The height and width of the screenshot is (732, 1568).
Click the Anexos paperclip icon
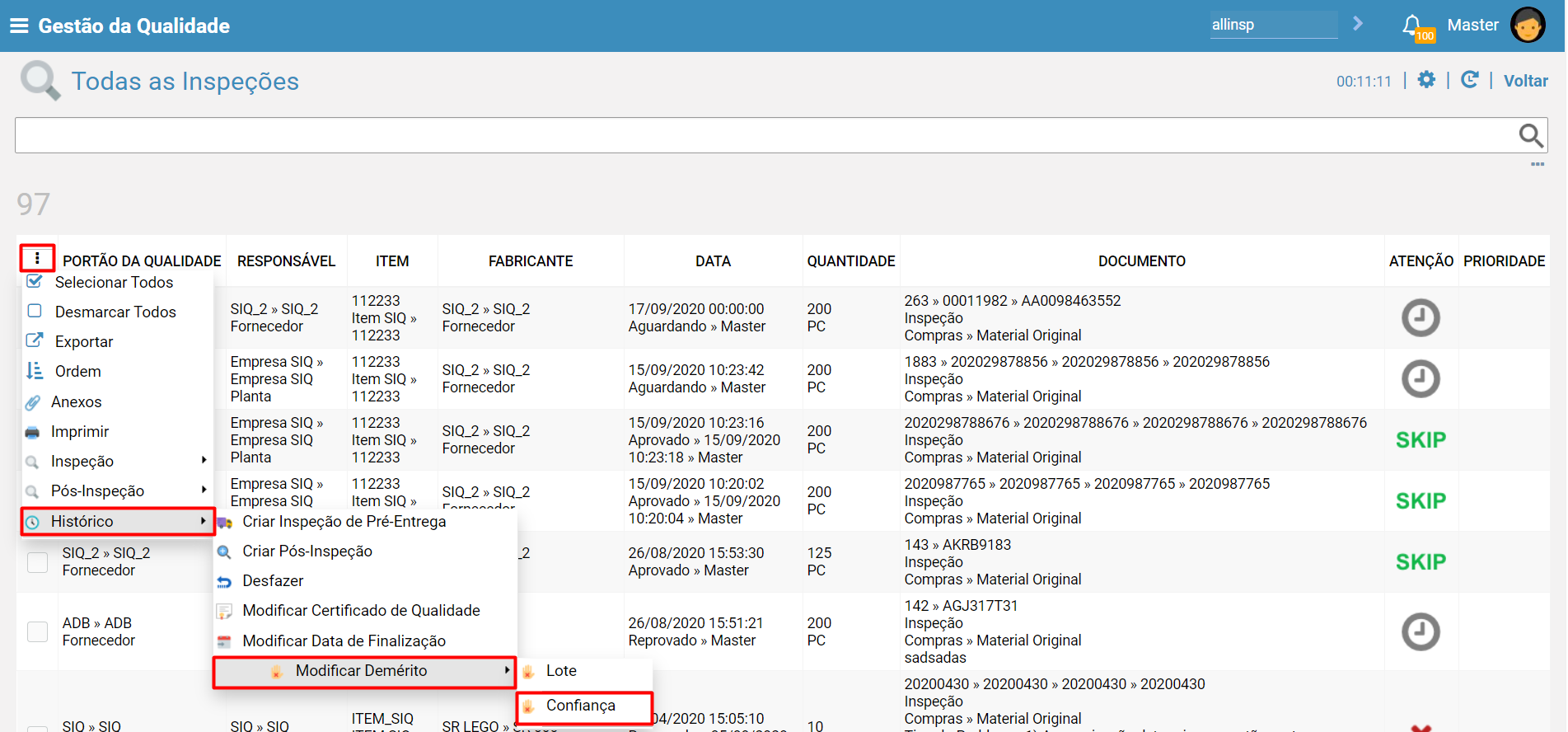[x=33, y=402]
